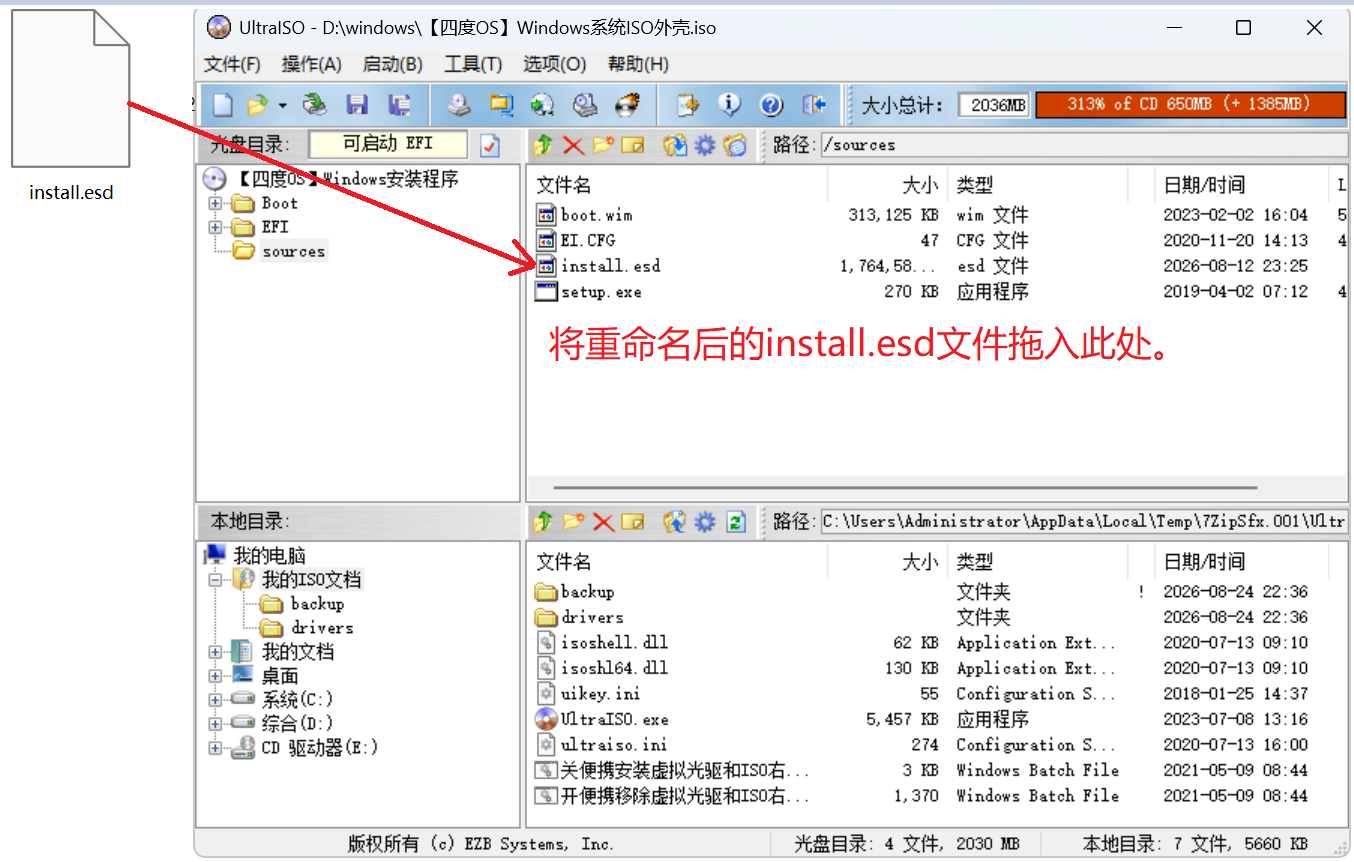The width and height of the screenshot is (1354, 862).
Task: Open the 文件(F) menu
Action: tap(232, 64)
